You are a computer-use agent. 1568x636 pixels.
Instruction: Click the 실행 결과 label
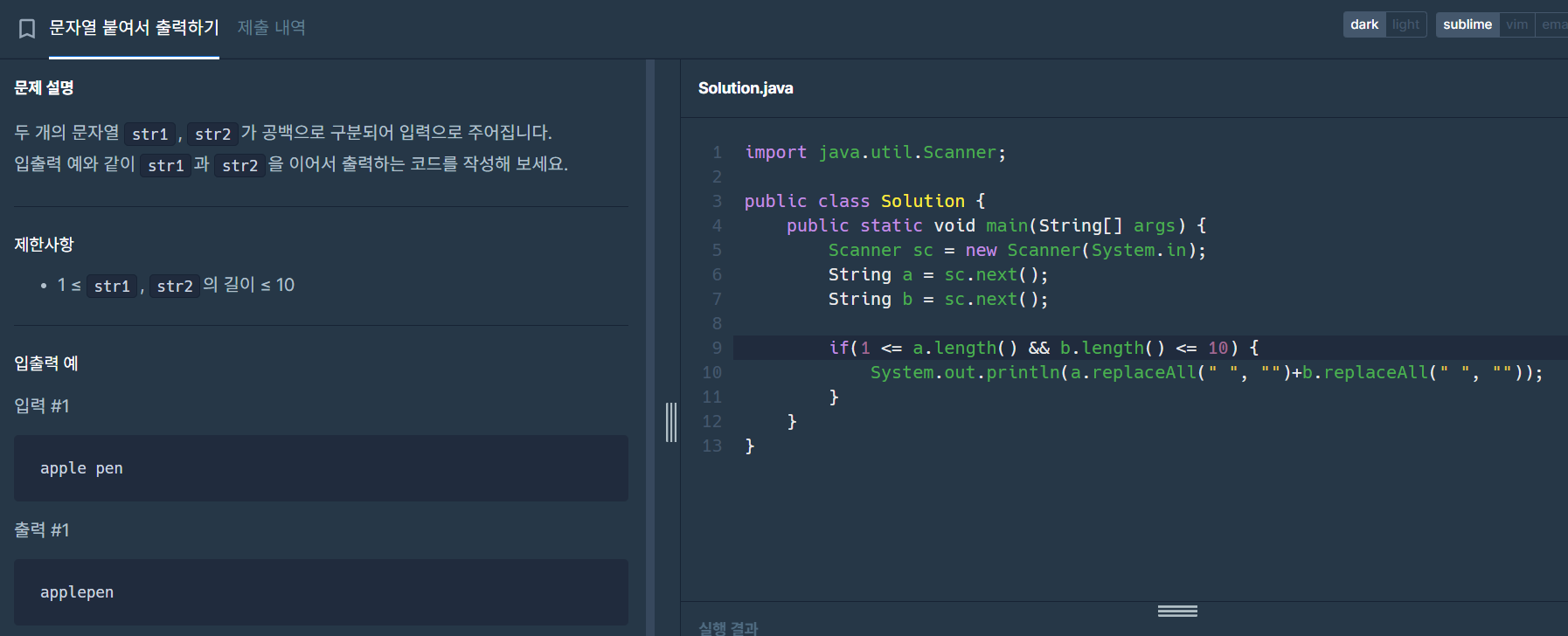[x=728, y=627]
